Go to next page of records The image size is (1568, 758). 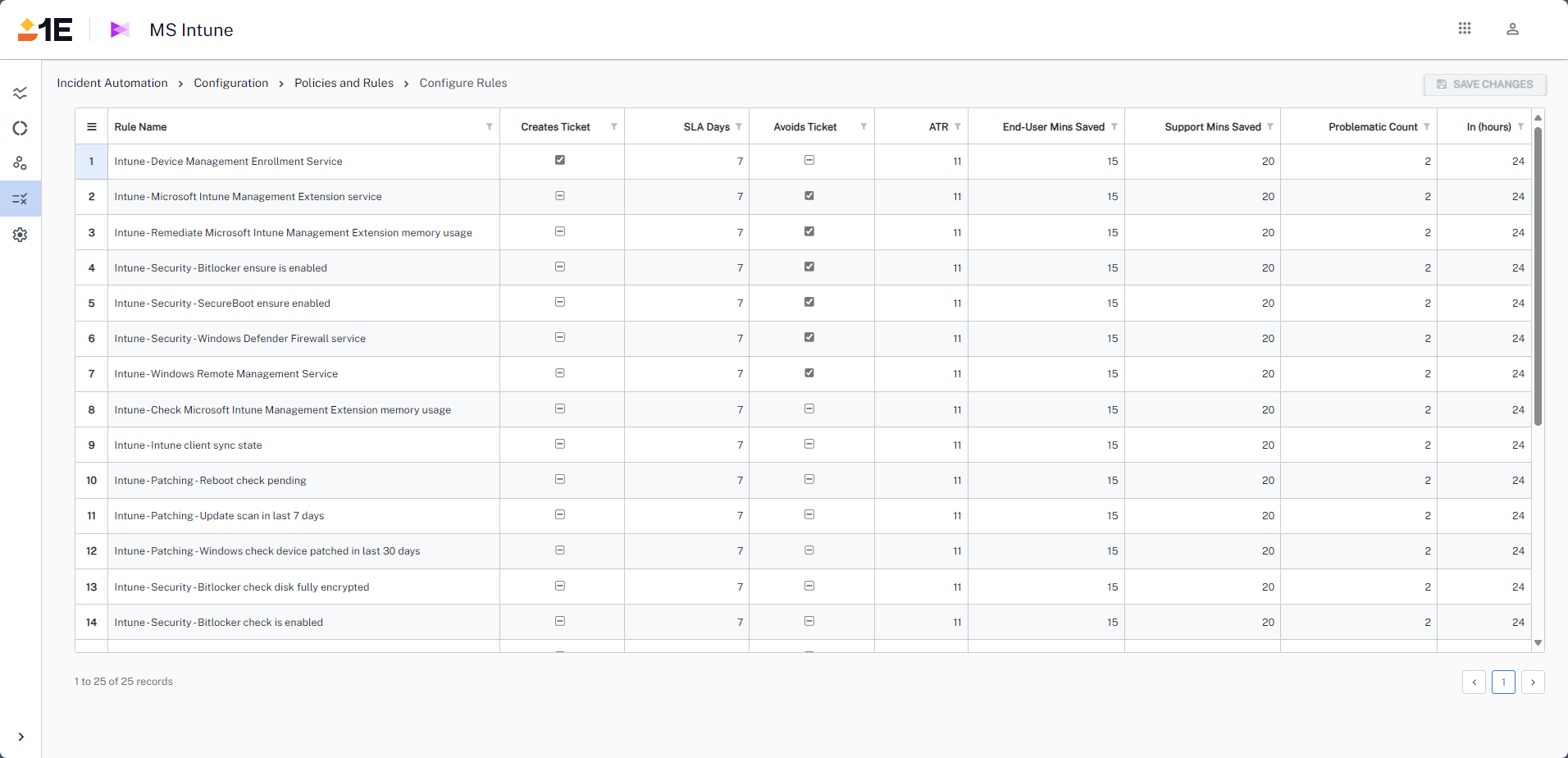(1533, 682)
